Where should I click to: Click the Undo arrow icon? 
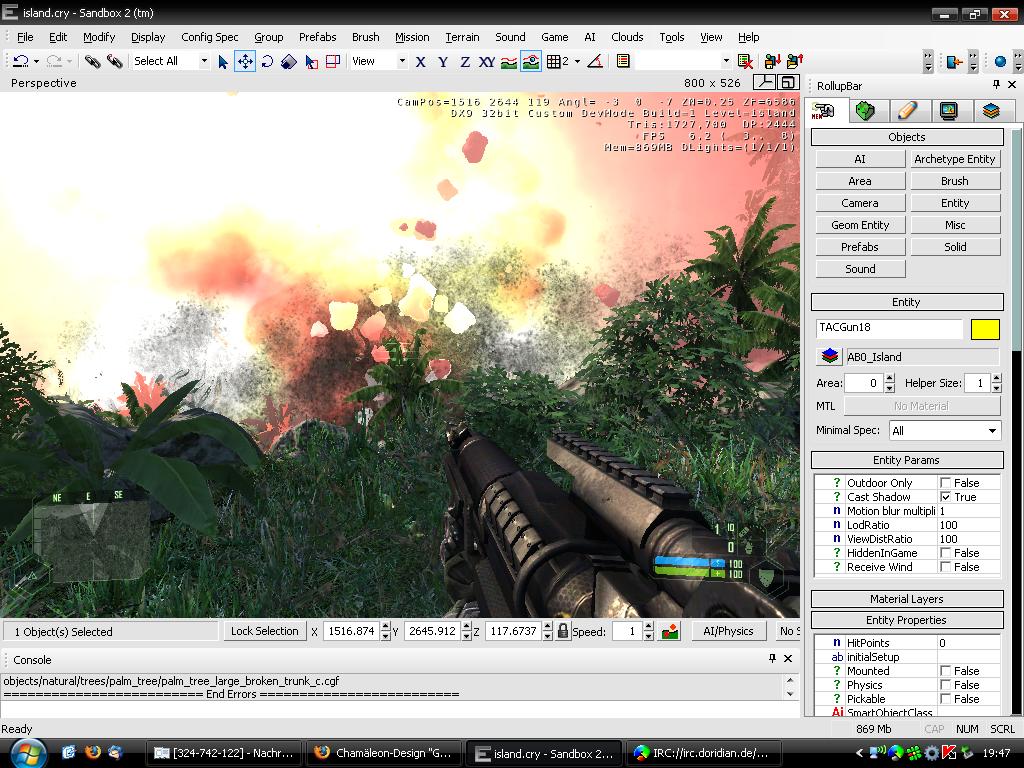click(x=21, y=61)
